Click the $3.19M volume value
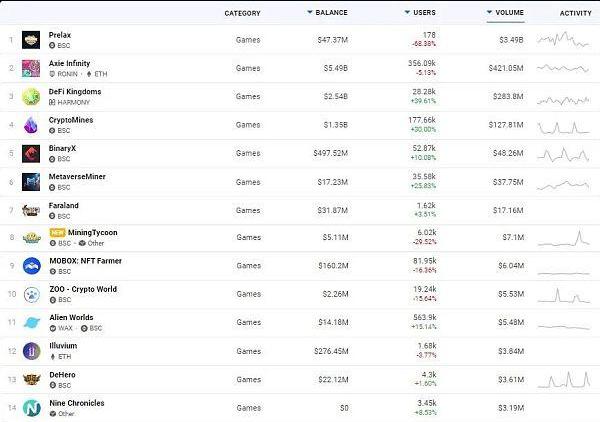This screenshot has height=422, width=600. [x=511, y=408]
